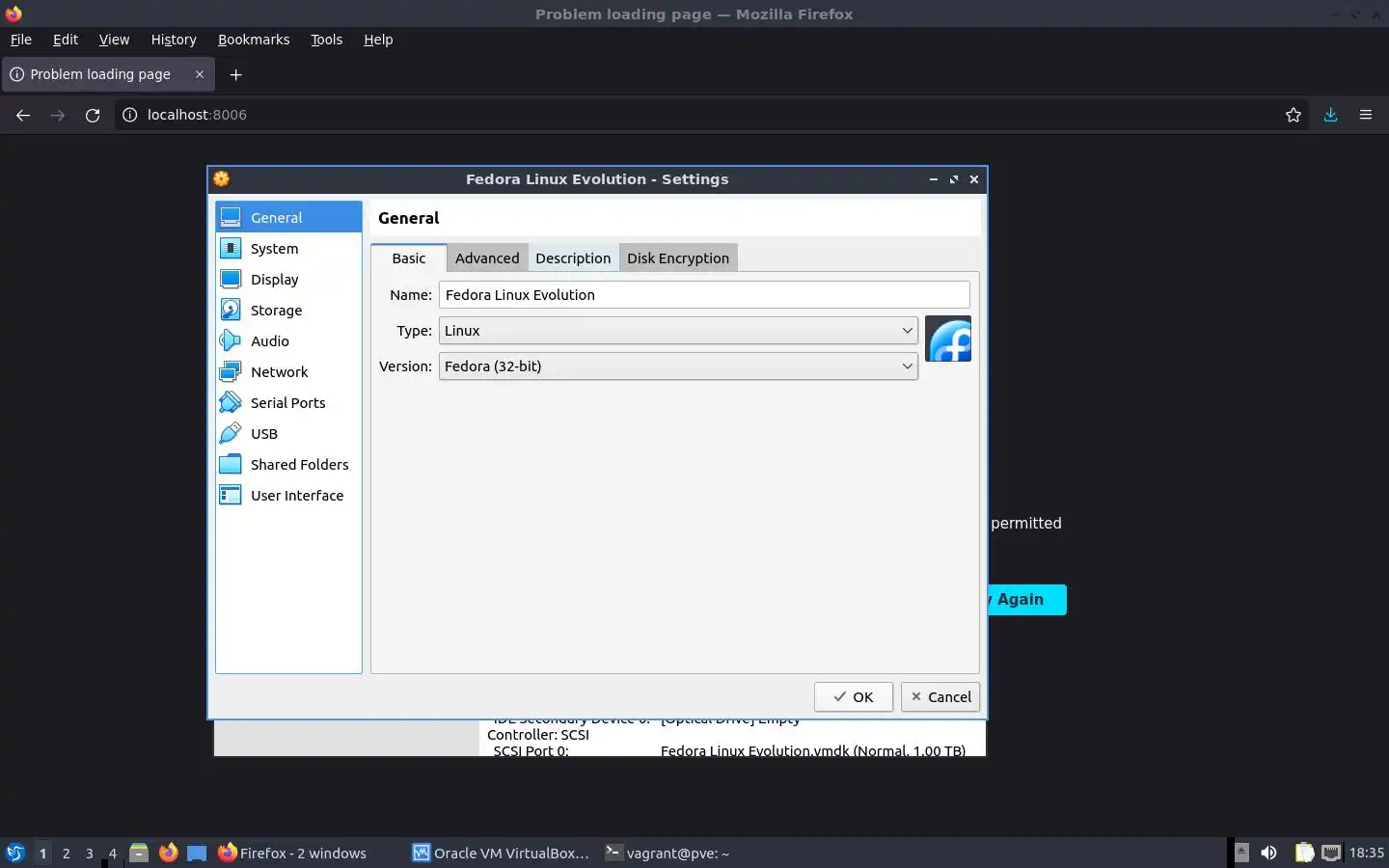The width and height of the screenshot is (1389, 868).
Task: Click the Try Again button in Firefox
Action: [x=1026, y=599]
